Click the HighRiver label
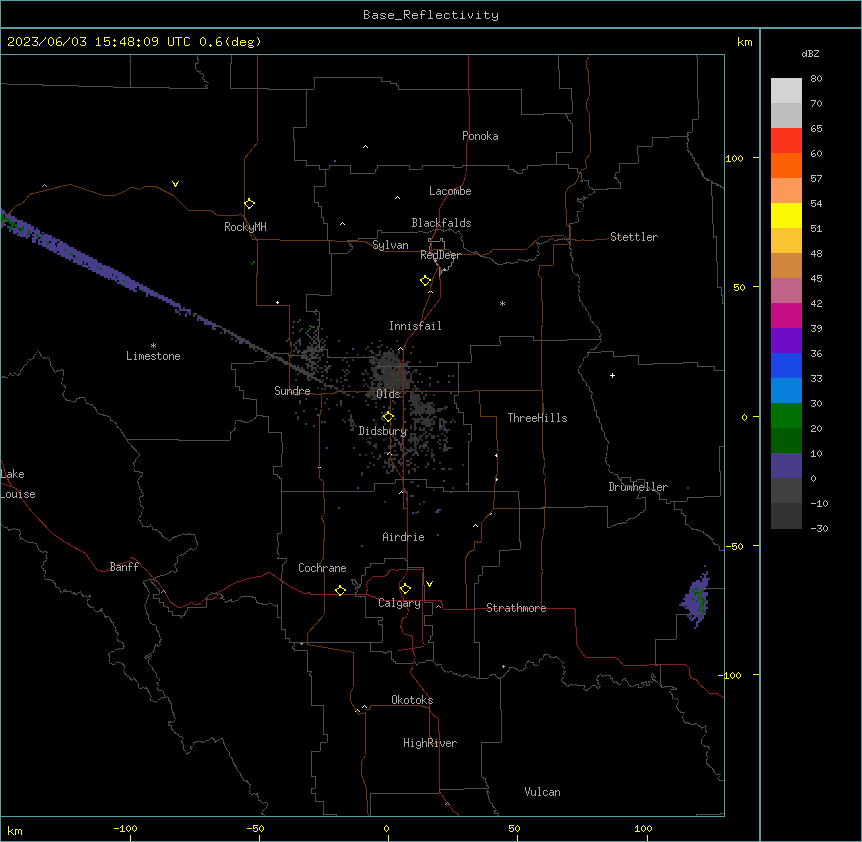Screen dimensions: 862x842 click(x=430, y=743)
